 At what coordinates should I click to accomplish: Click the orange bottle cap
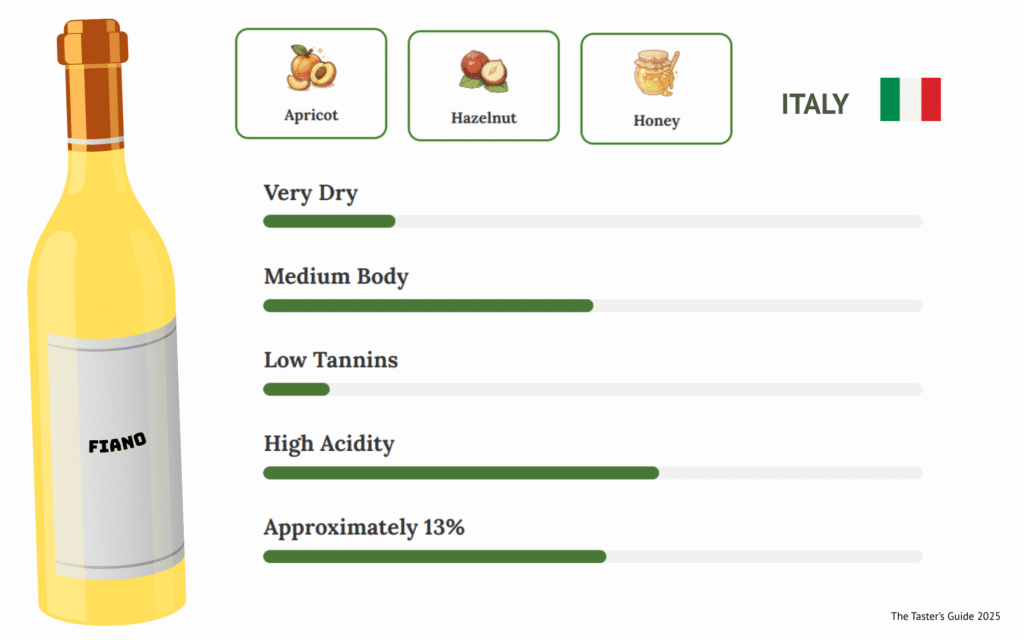click(92, 45)
